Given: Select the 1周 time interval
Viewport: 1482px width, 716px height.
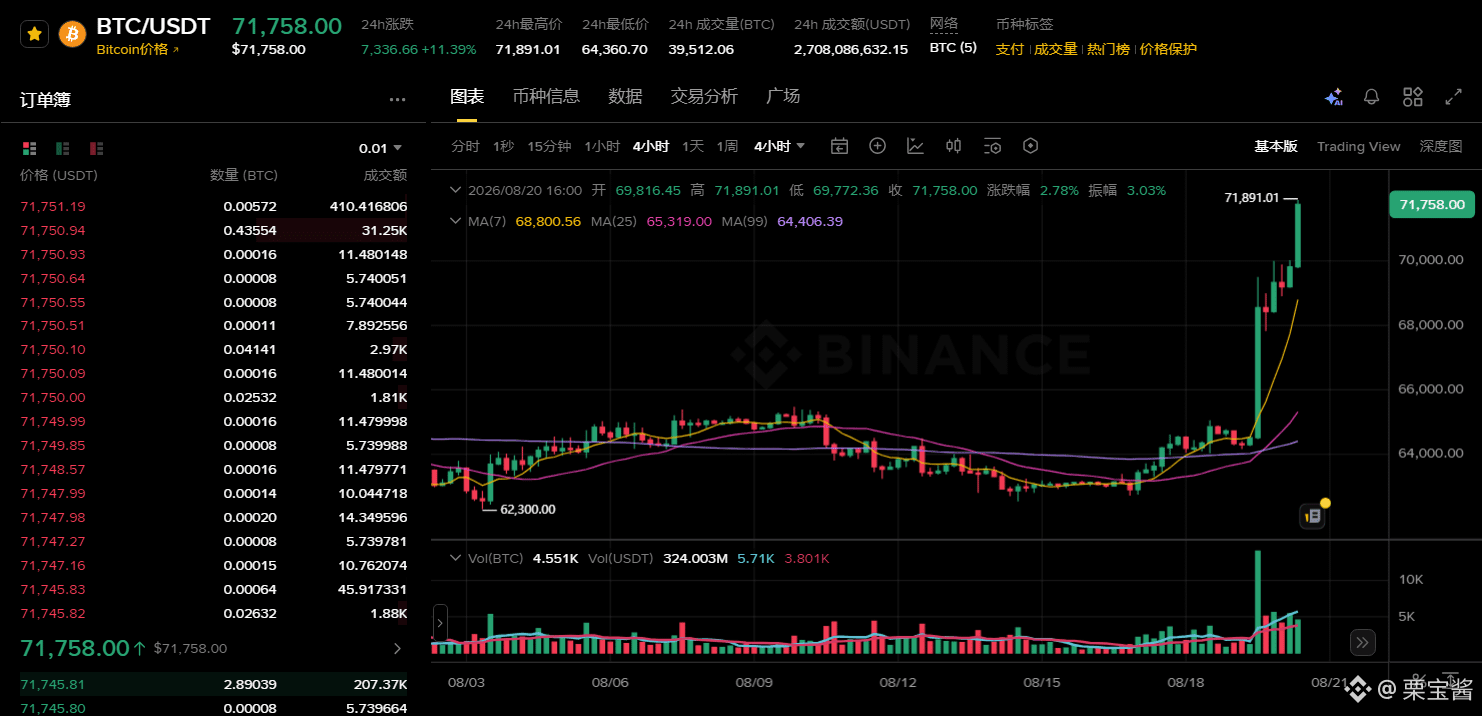Looking at the screenshot, I should (727, 146).
